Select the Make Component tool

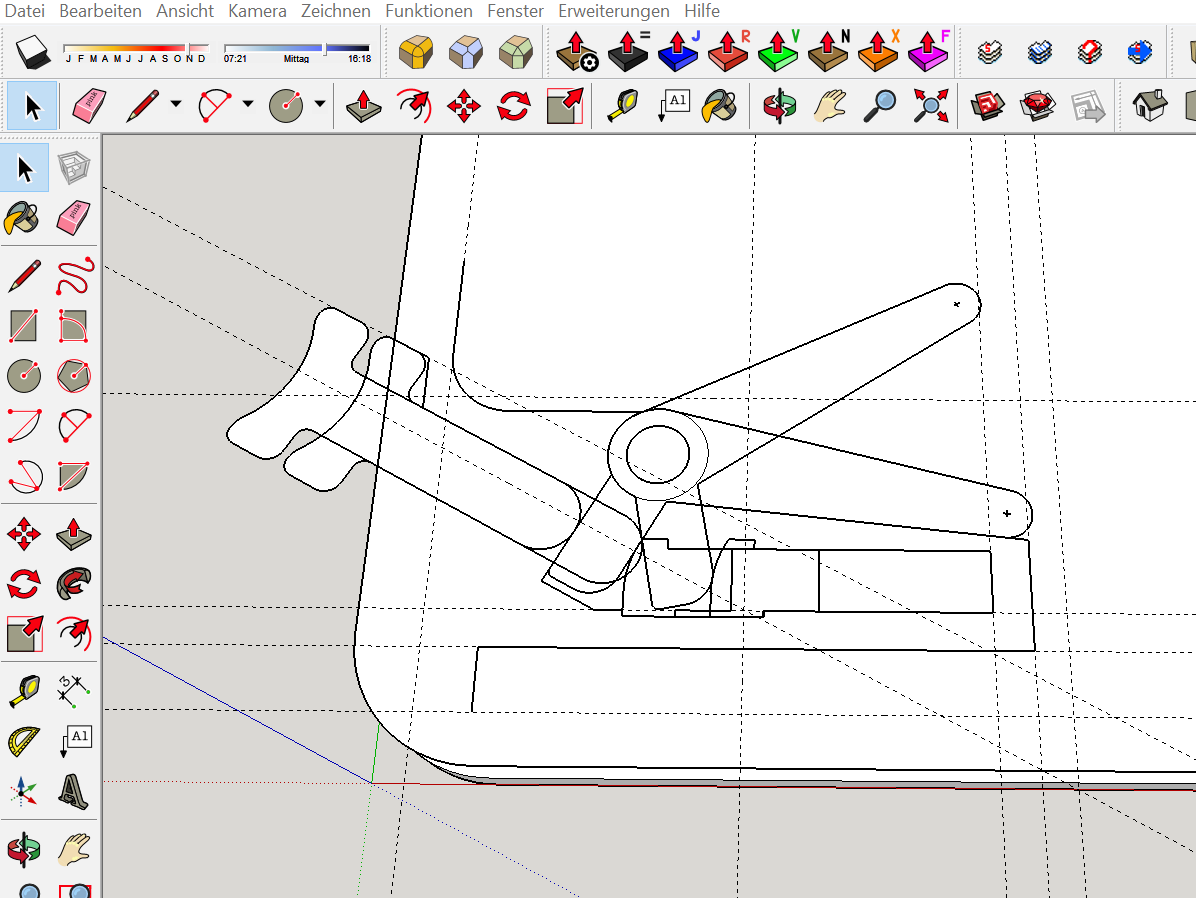pos(74,168)
